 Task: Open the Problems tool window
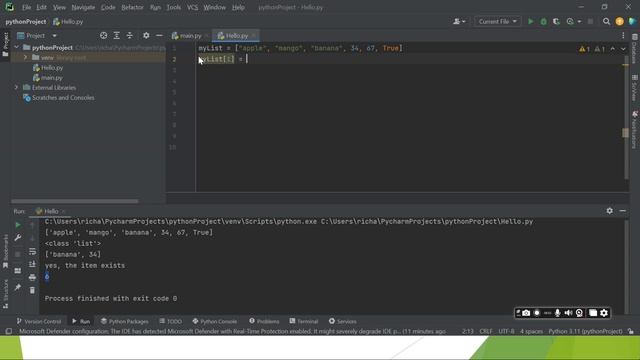tap(264, 321)
